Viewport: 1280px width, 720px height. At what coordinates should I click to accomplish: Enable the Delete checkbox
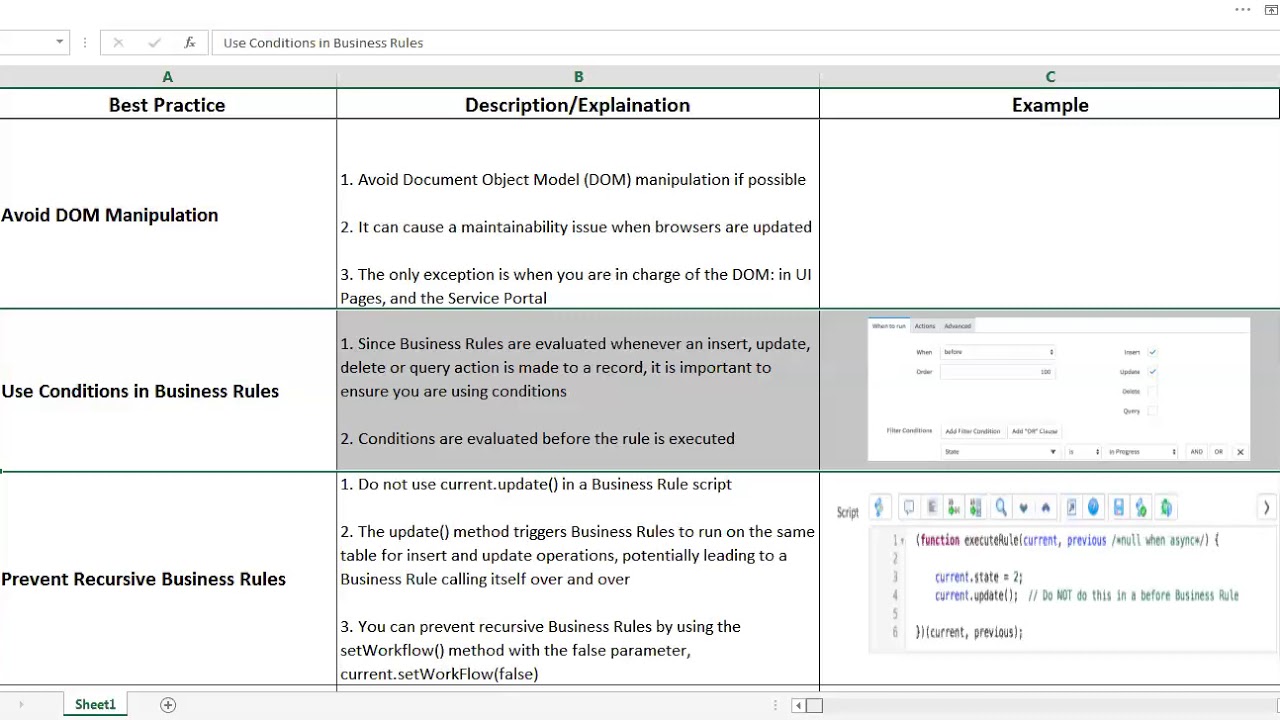1152,391
